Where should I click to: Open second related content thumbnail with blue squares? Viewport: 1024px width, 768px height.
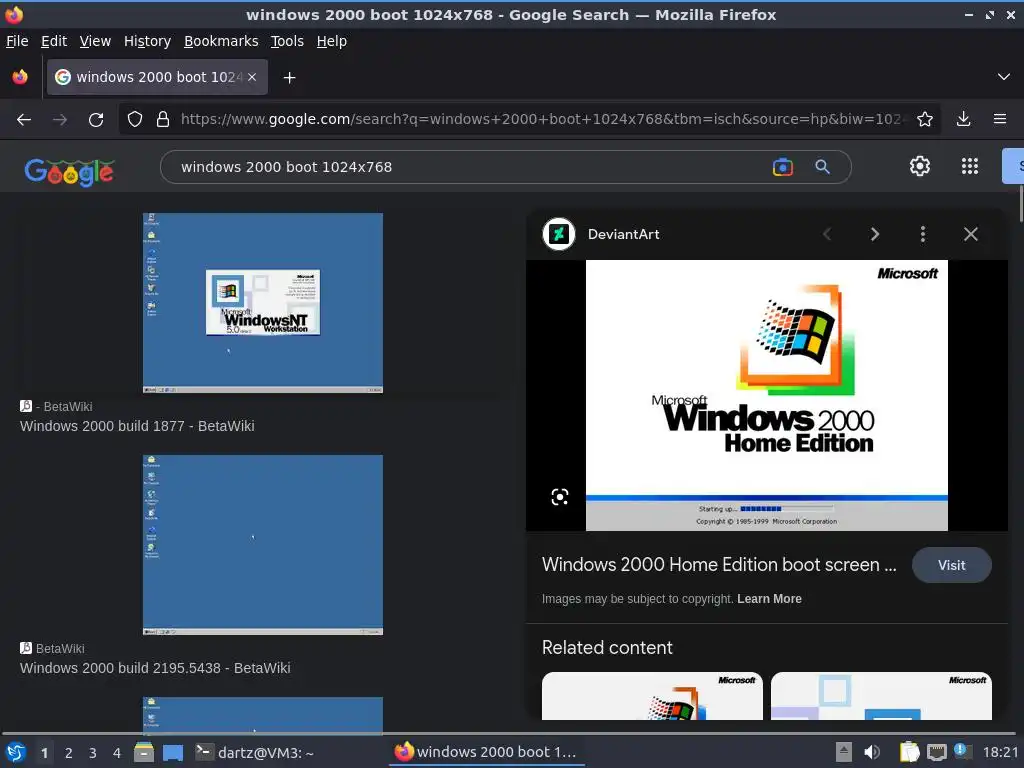tap(881, 696)
